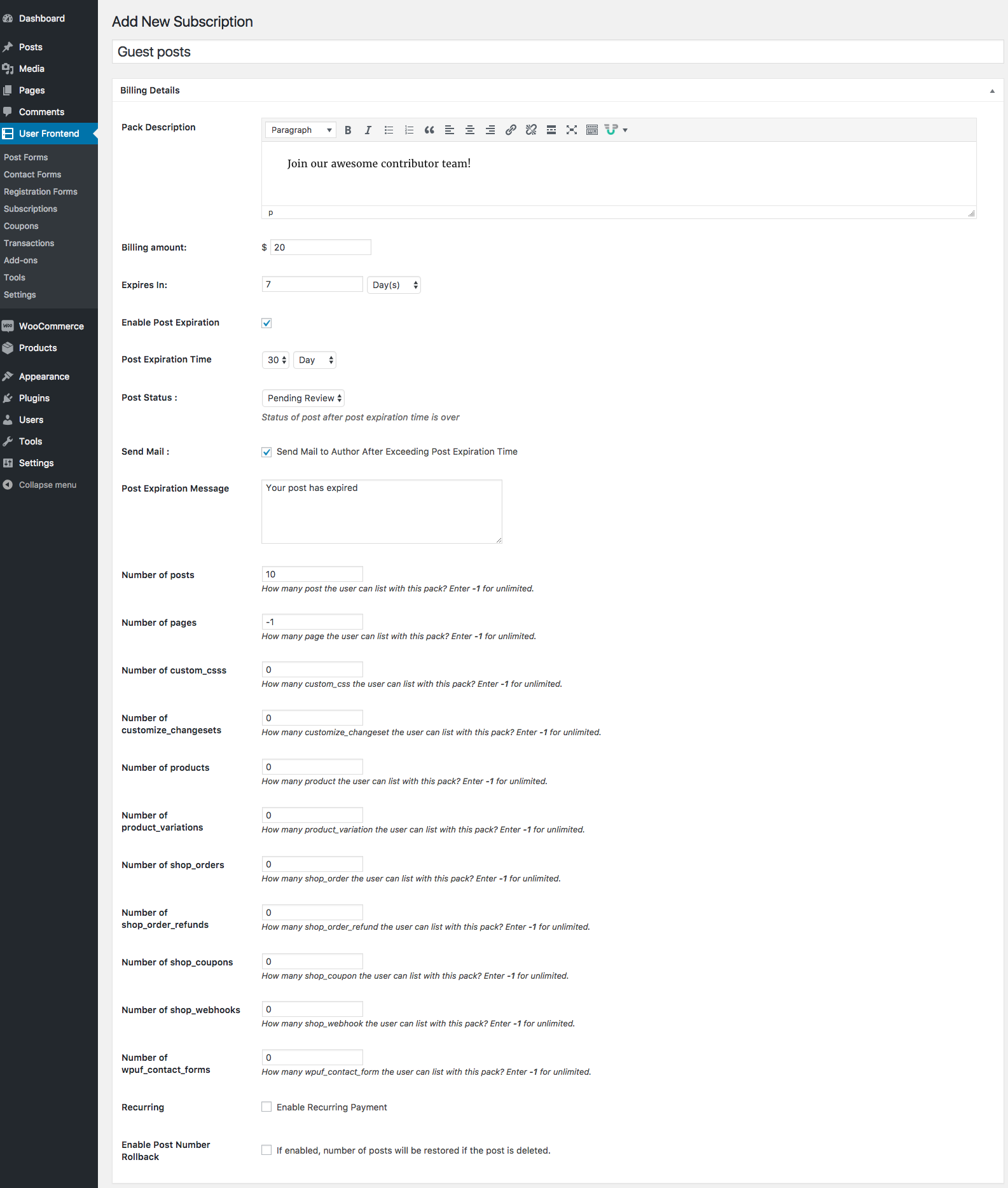The width and height of the screenshot is (1008, 1188).
Task: Click the Billing amount input field
Action: coord(321,247)
